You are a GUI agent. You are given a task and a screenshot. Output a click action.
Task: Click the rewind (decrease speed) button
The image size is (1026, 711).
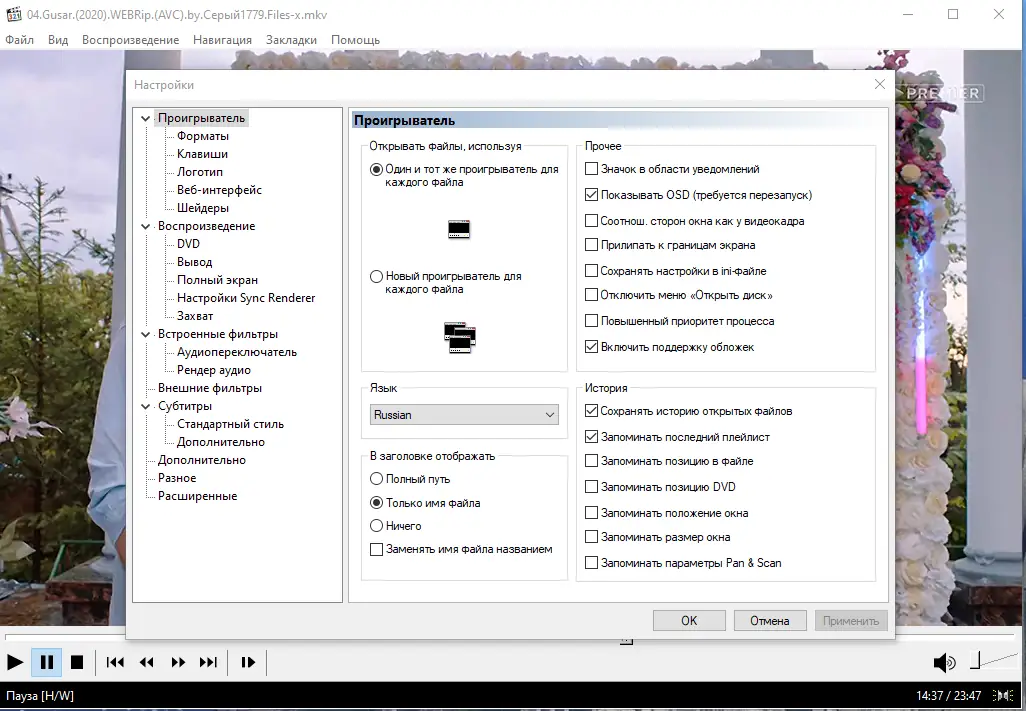tap(147, 663)
